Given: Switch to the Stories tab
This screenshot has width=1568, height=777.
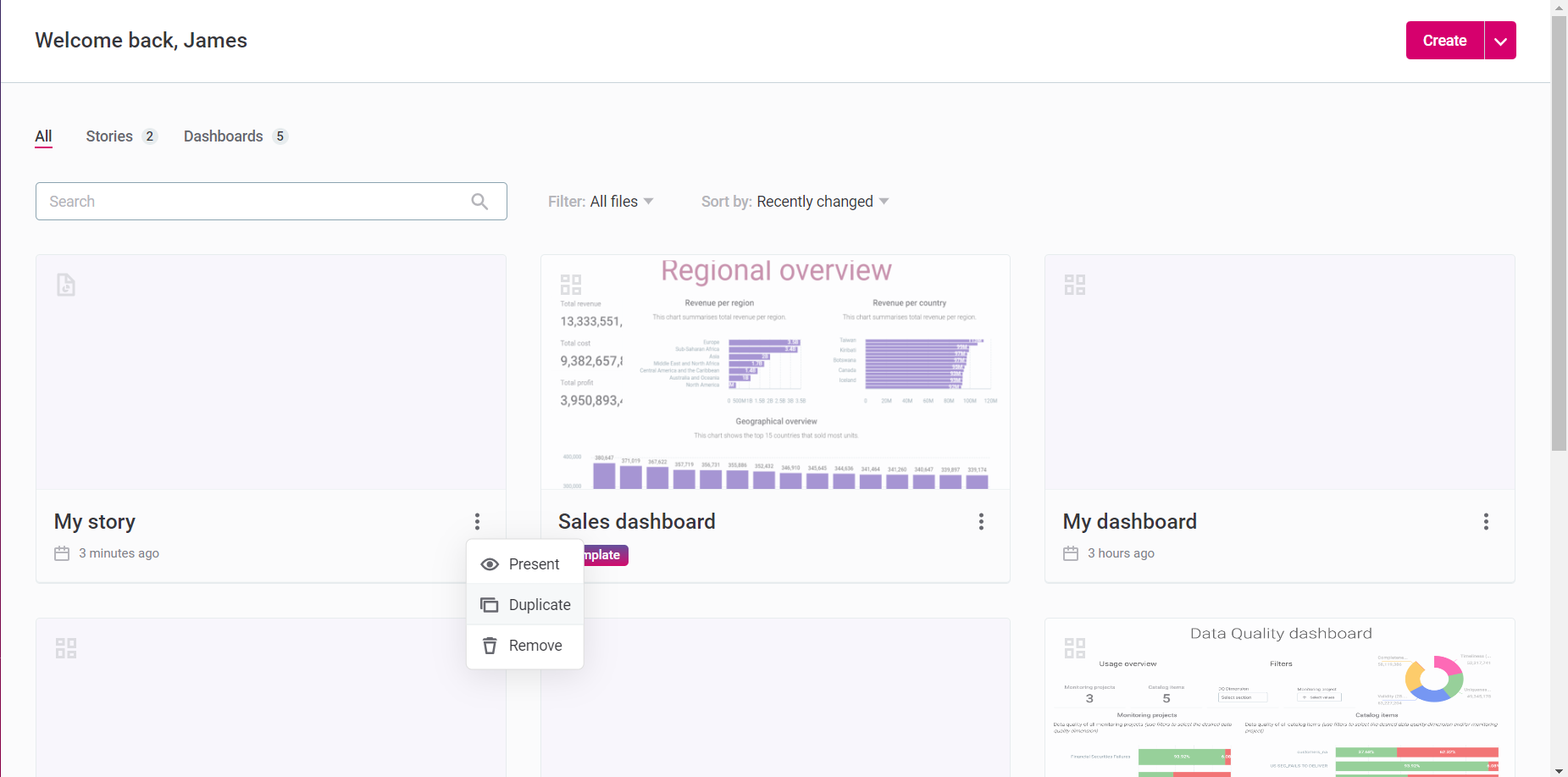Looking at the screenshot, I should pyautogui.click(x=109, y=136).
